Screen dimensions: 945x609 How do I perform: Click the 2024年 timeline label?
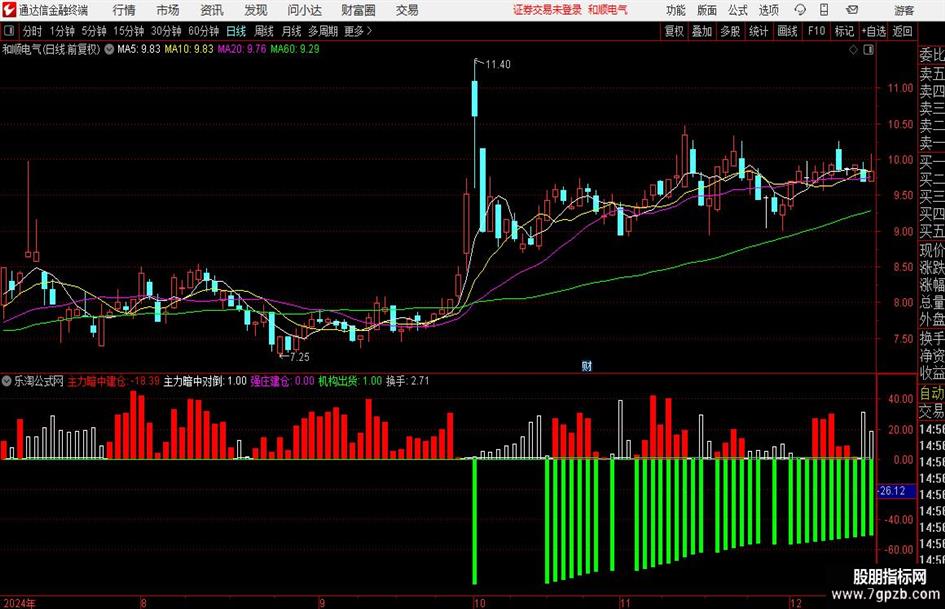pos(19,603)
